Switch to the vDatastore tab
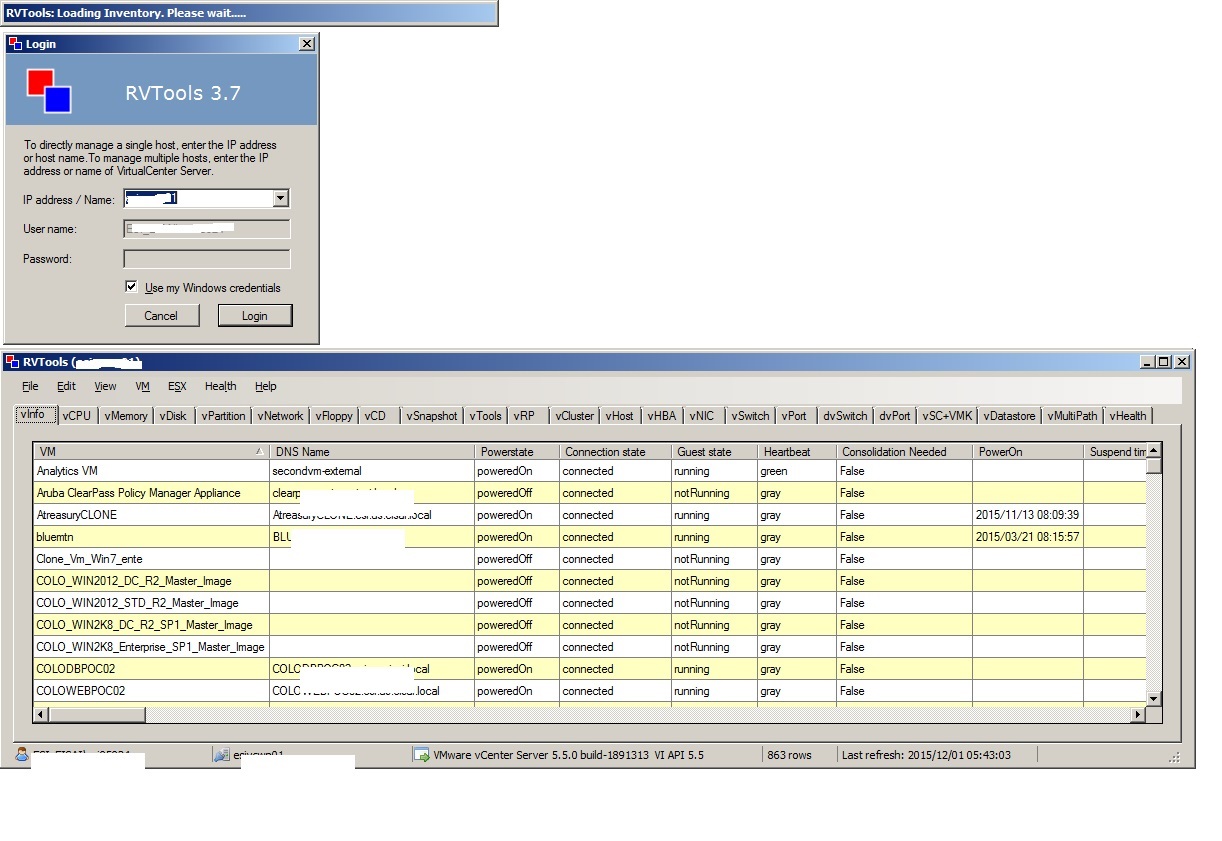Viewport: 1222px width, 841px height. pos(1010,416)
